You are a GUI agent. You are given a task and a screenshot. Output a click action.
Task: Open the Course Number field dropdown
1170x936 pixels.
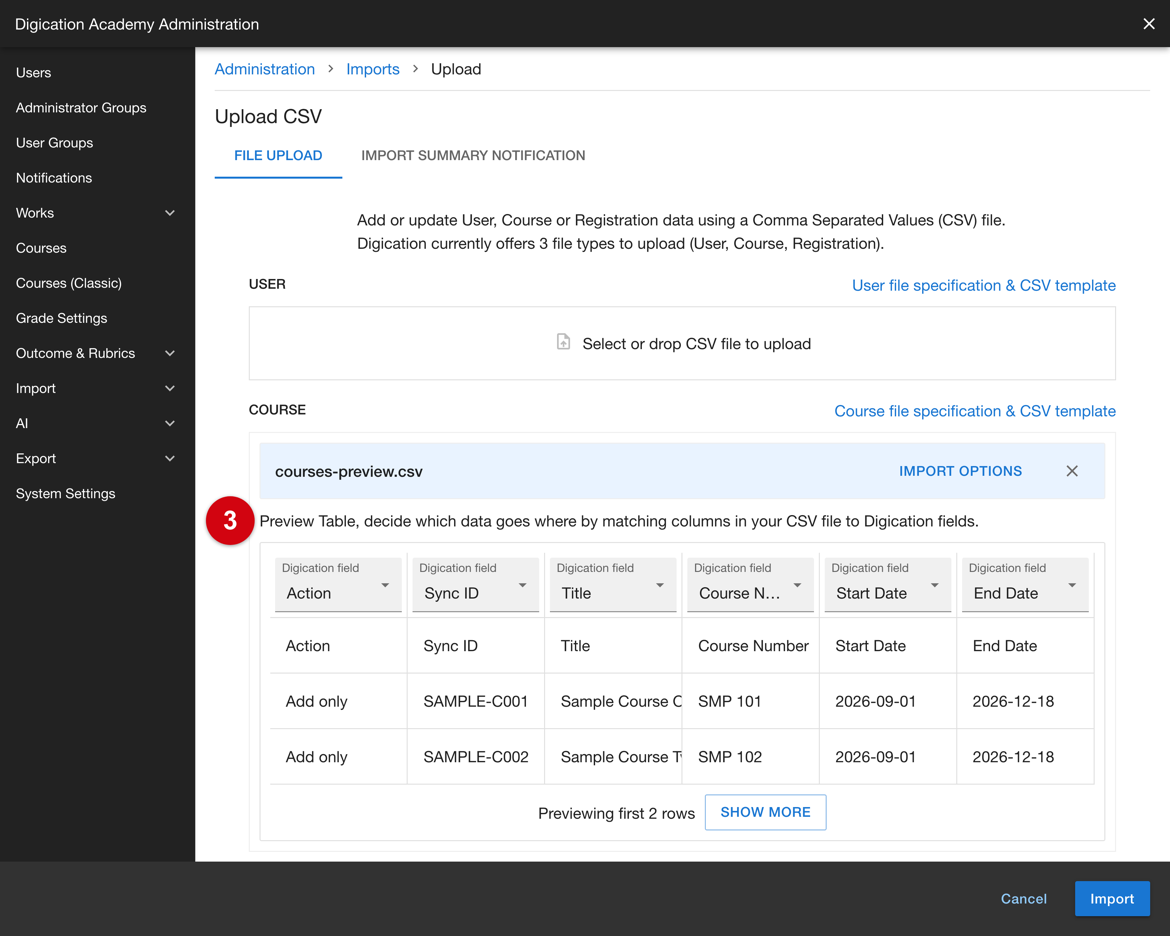coord(750,584)
